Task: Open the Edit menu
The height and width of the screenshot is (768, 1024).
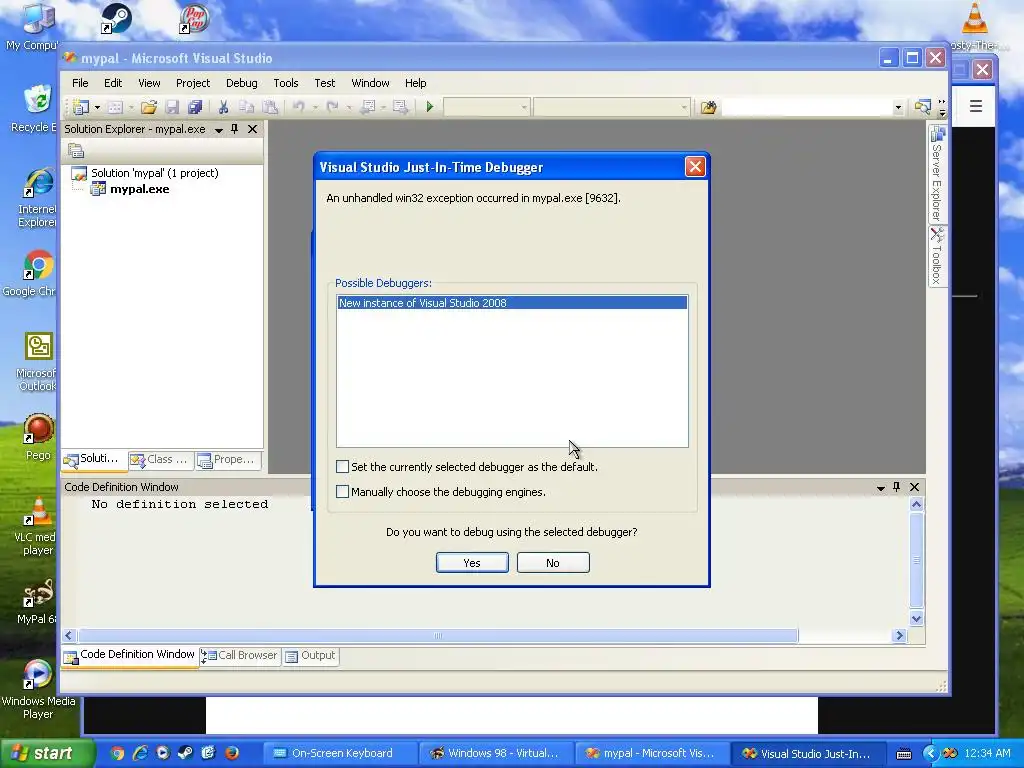Action: coord(113,83)
